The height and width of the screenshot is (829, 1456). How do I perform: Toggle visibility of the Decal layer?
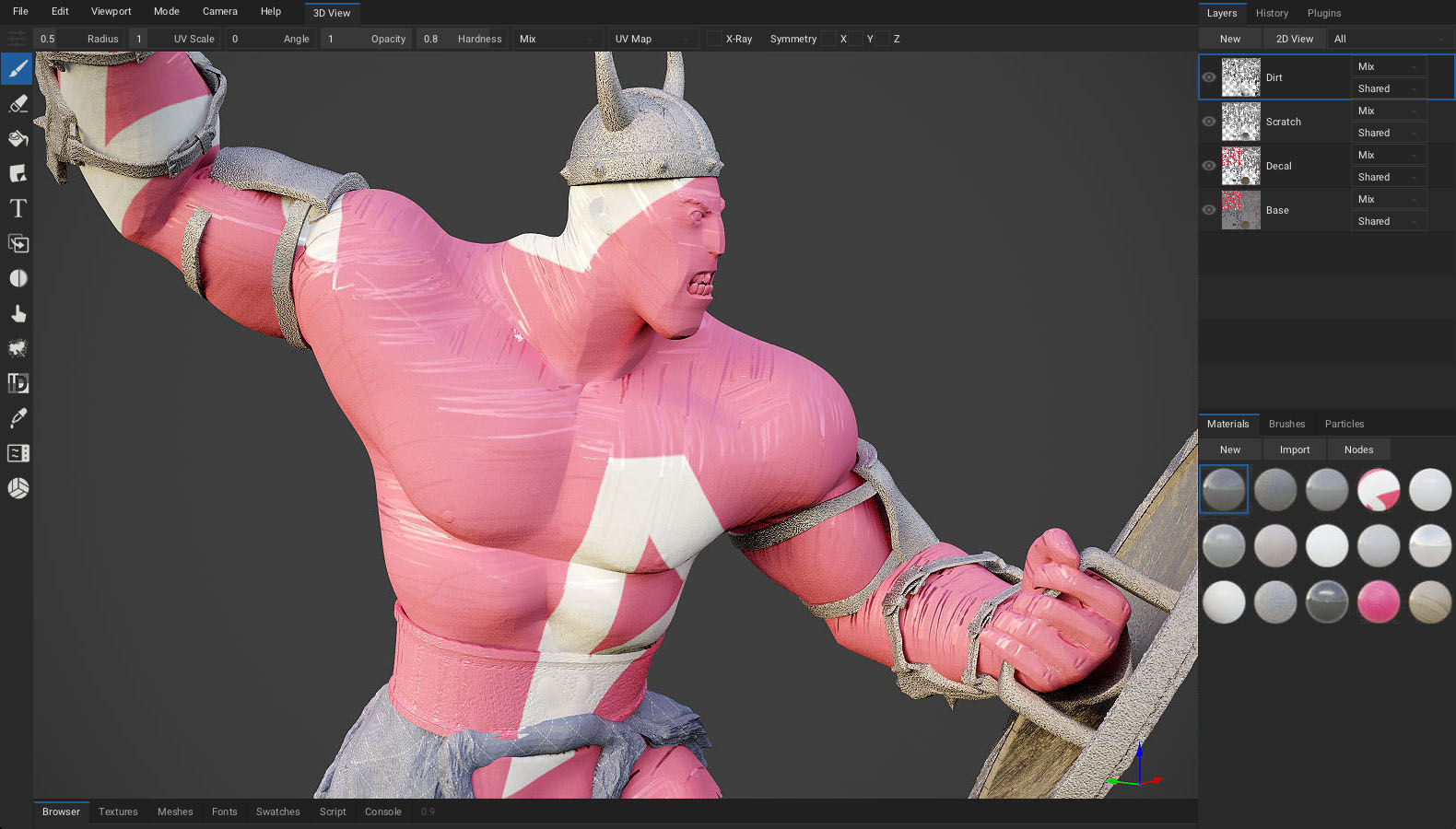coord(1209,166)
